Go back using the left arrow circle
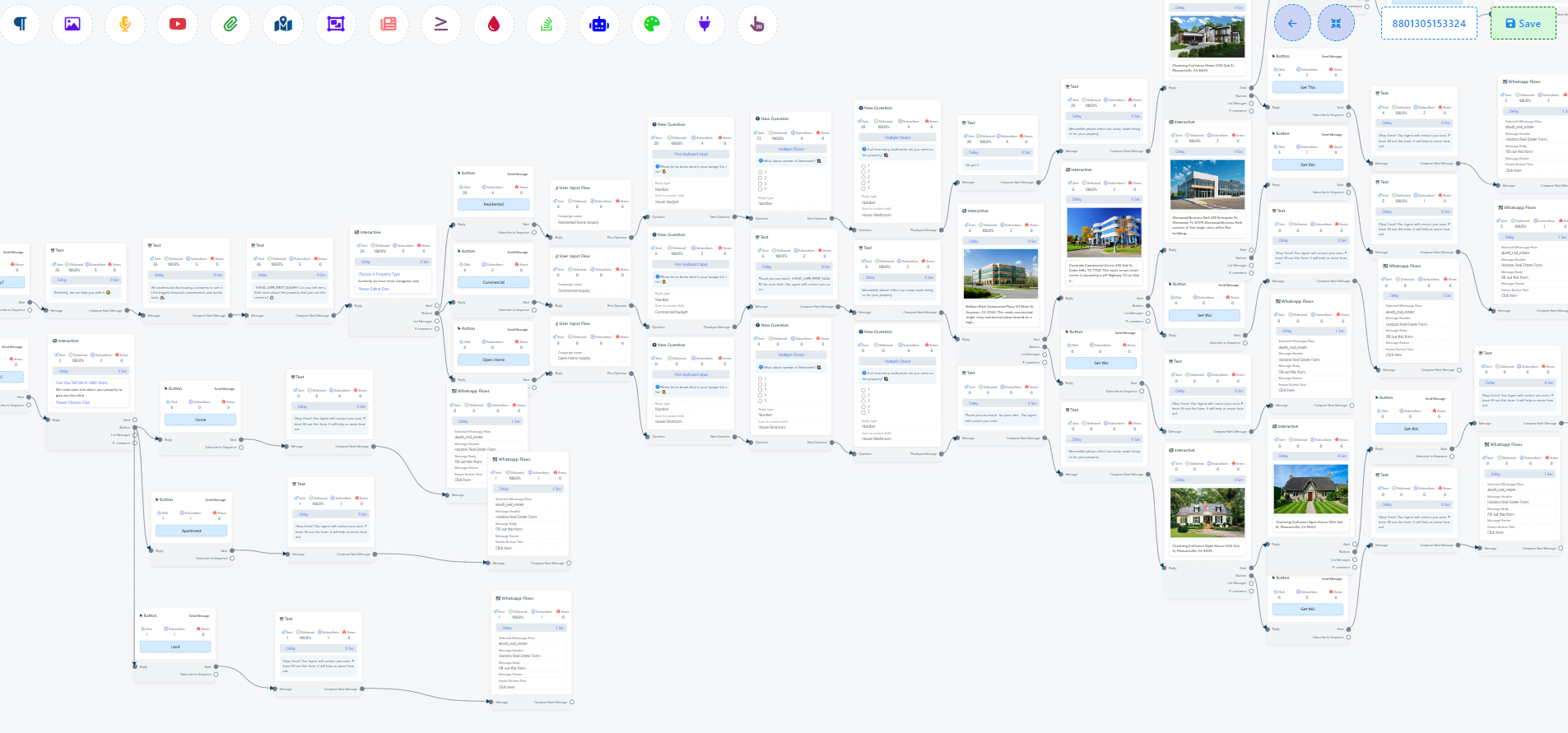This screenshot has width=1568, height=733. tap(1292, 23)
